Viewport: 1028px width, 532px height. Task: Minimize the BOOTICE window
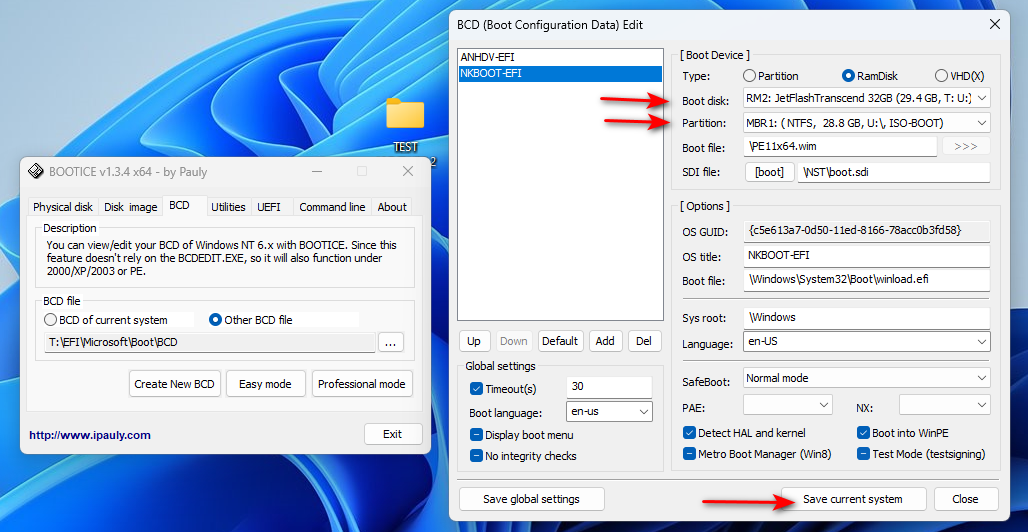coord(317,172)
